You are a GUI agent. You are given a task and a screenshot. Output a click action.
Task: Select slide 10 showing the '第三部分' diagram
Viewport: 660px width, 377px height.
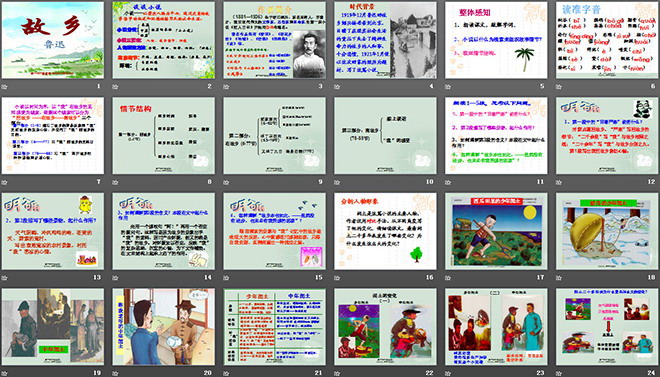pos(385,135)
